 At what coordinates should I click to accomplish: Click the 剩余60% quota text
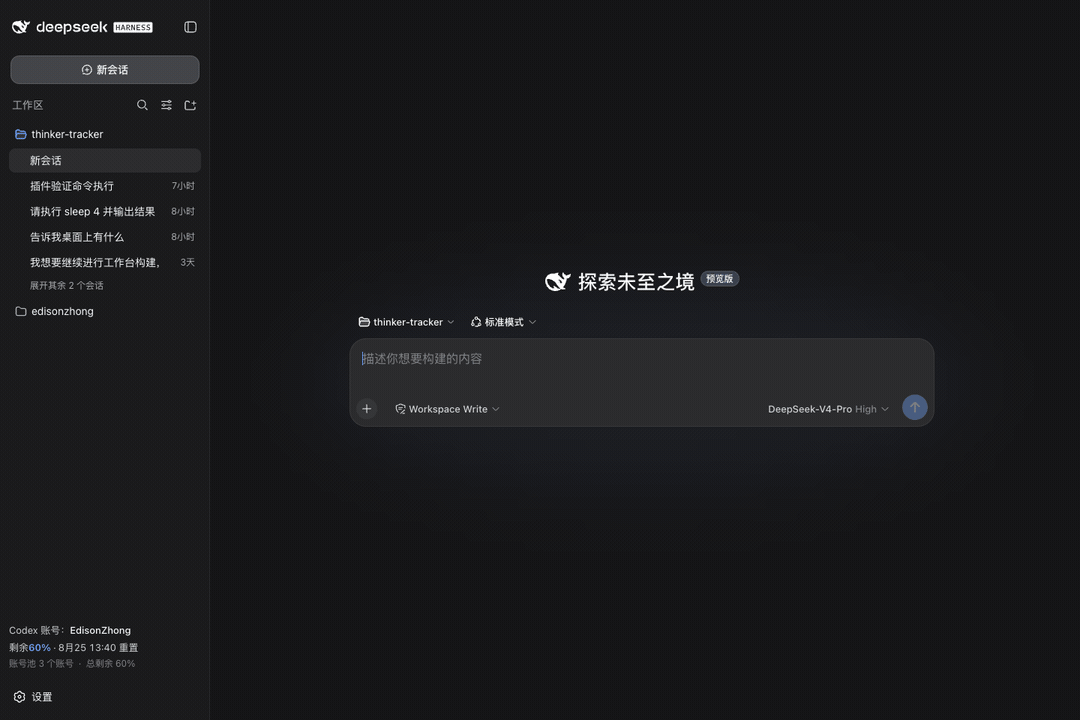pyautogui.click(x=30, y=648)
